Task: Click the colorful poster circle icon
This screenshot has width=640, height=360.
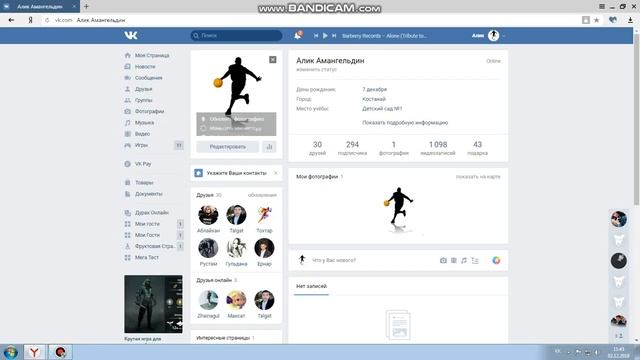Action: (x=496, y=260)
